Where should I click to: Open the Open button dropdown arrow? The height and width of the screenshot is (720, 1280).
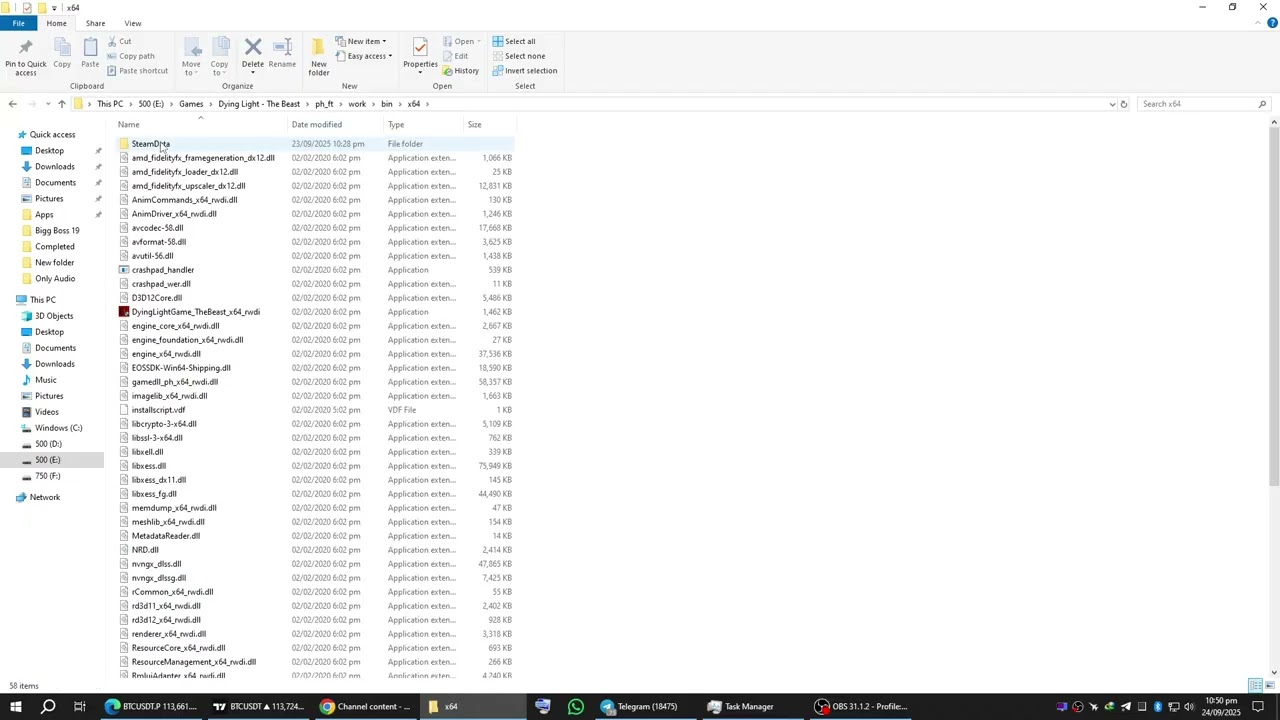pyautogui.click(x=478, y=41)
